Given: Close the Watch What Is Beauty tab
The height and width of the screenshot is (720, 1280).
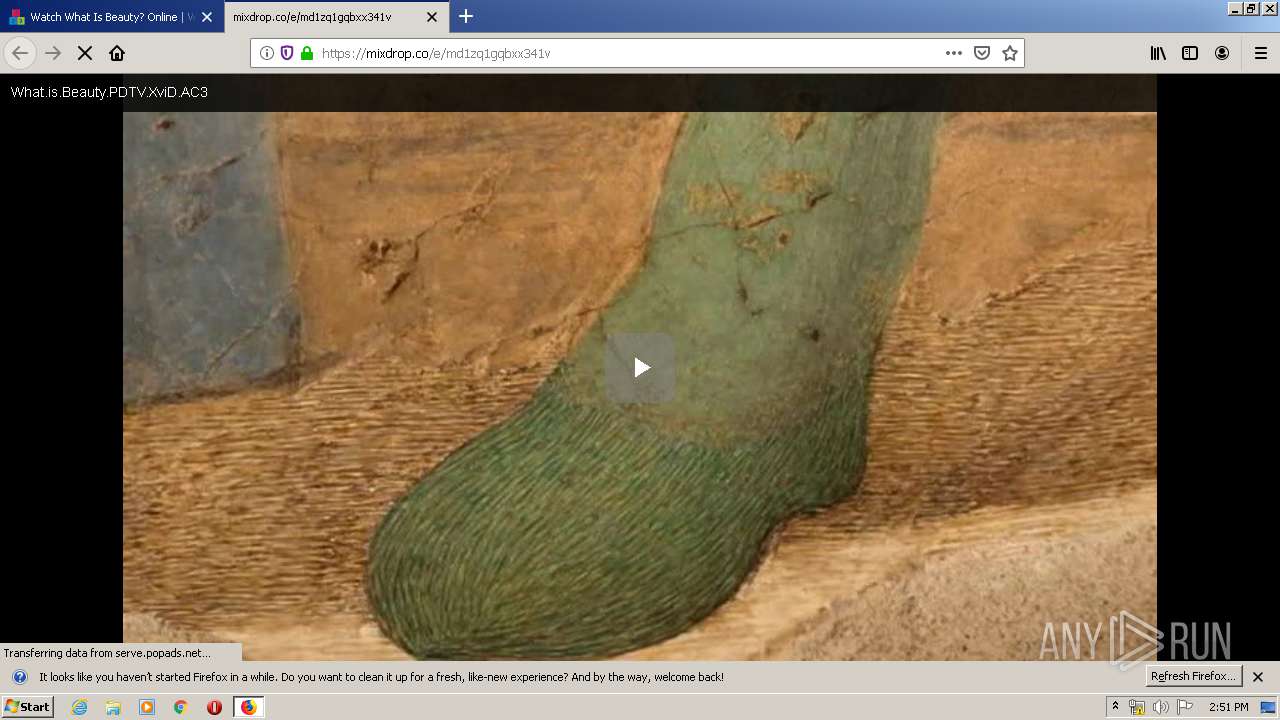Looking at the screenshot, I should tap(207, 17).
